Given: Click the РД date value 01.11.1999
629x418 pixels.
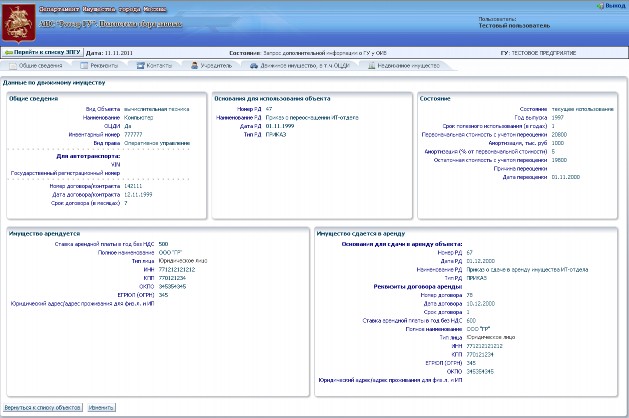Looking at the screenshot, I should coord(280,126).
